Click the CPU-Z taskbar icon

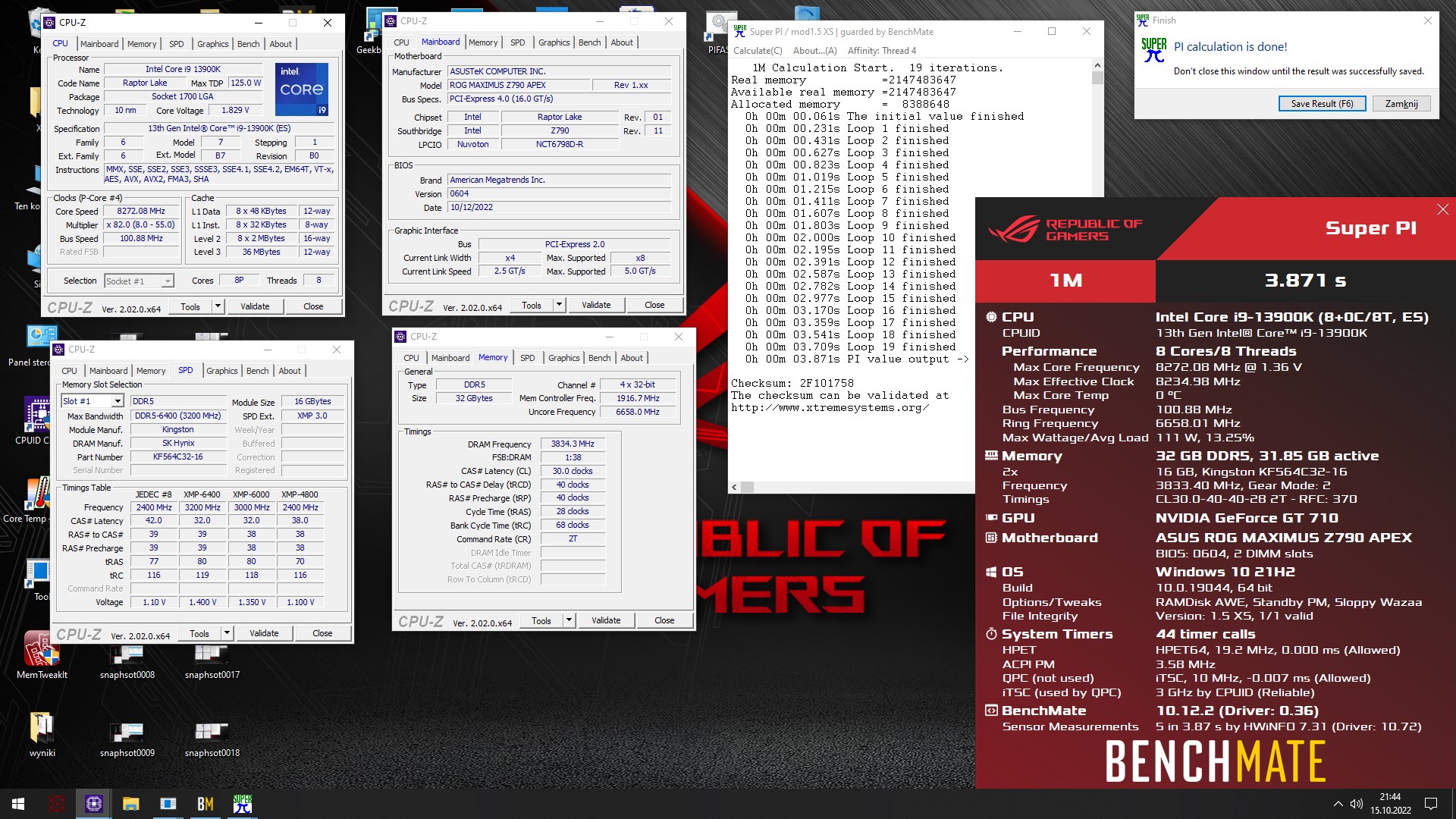point(94,804)
